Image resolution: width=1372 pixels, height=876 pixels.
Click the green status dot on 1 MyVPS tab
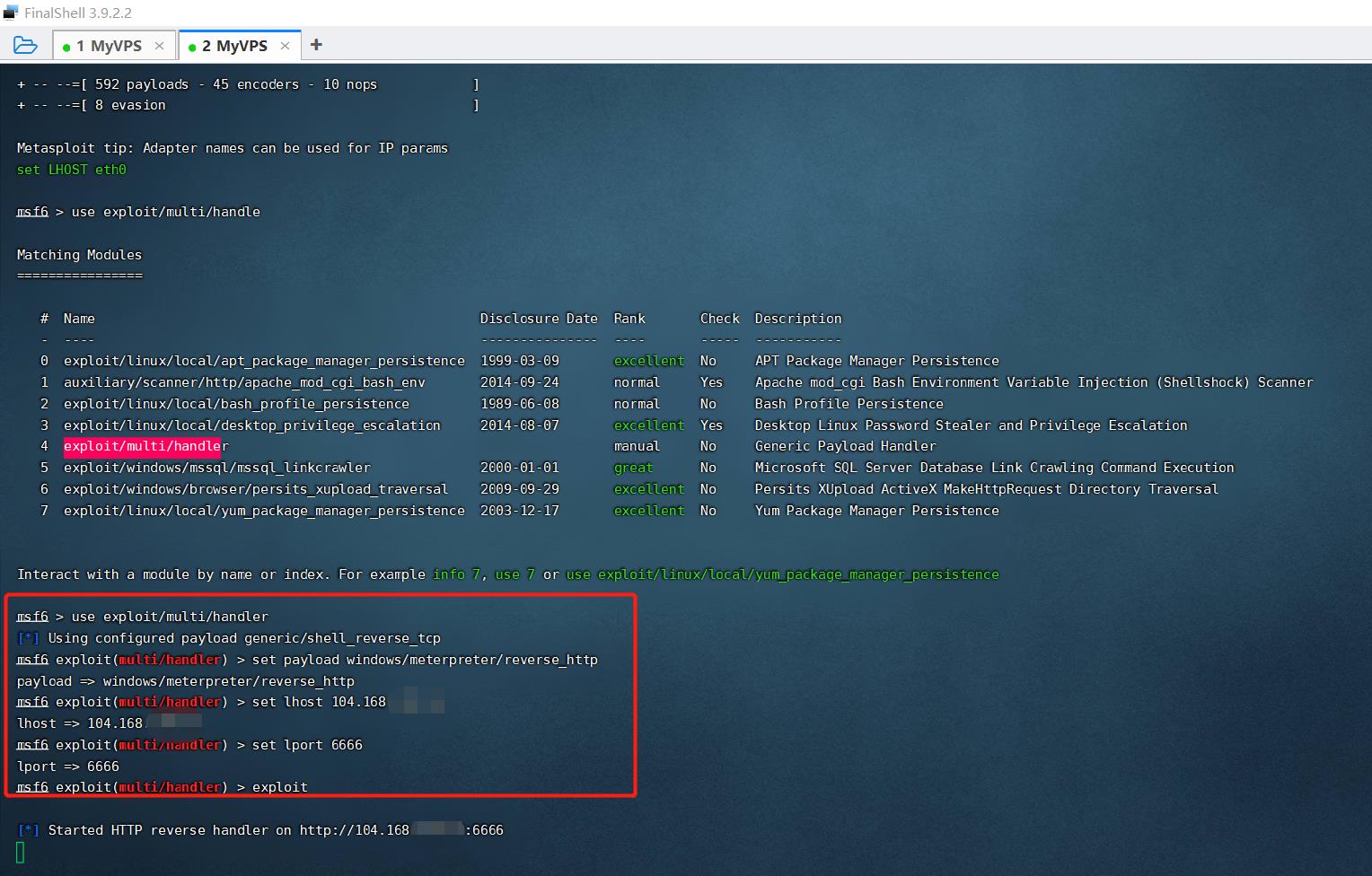tap(66, 47)
